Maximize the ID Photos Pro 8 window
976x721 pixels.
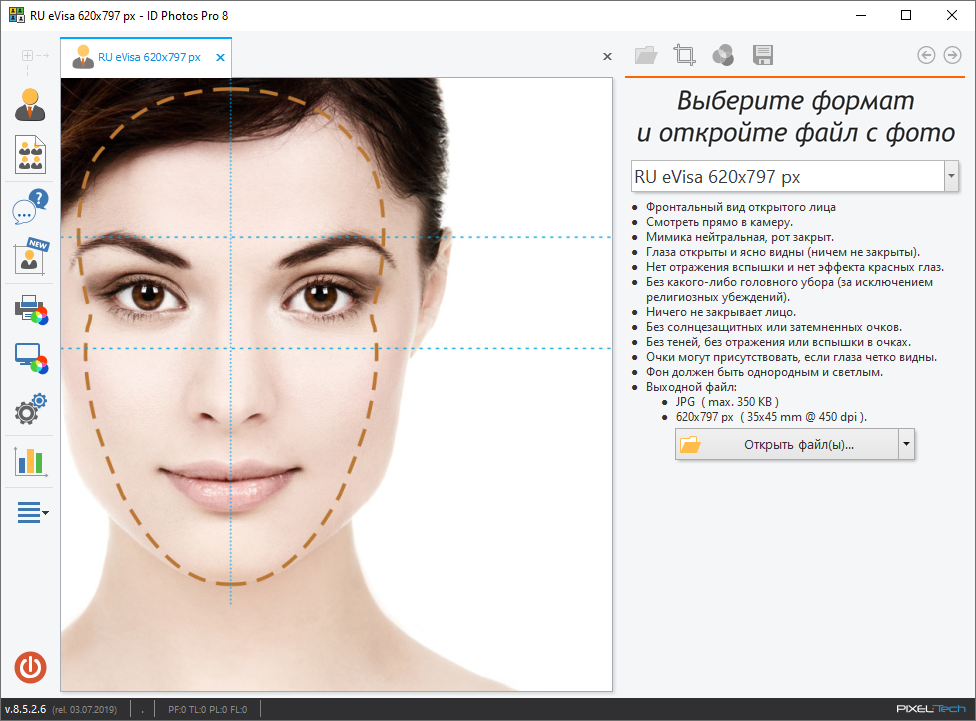[x=906, y=15]
